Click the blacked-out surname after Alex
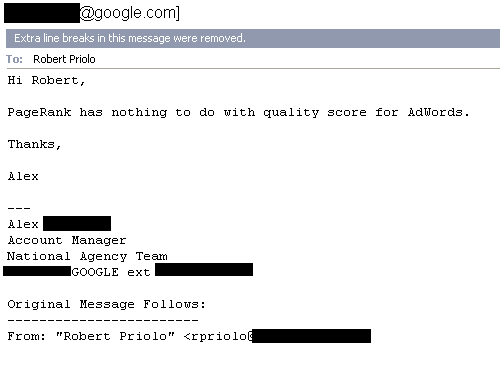The height and width of the screenshot is (367, 500). click(x=77, y=223)
